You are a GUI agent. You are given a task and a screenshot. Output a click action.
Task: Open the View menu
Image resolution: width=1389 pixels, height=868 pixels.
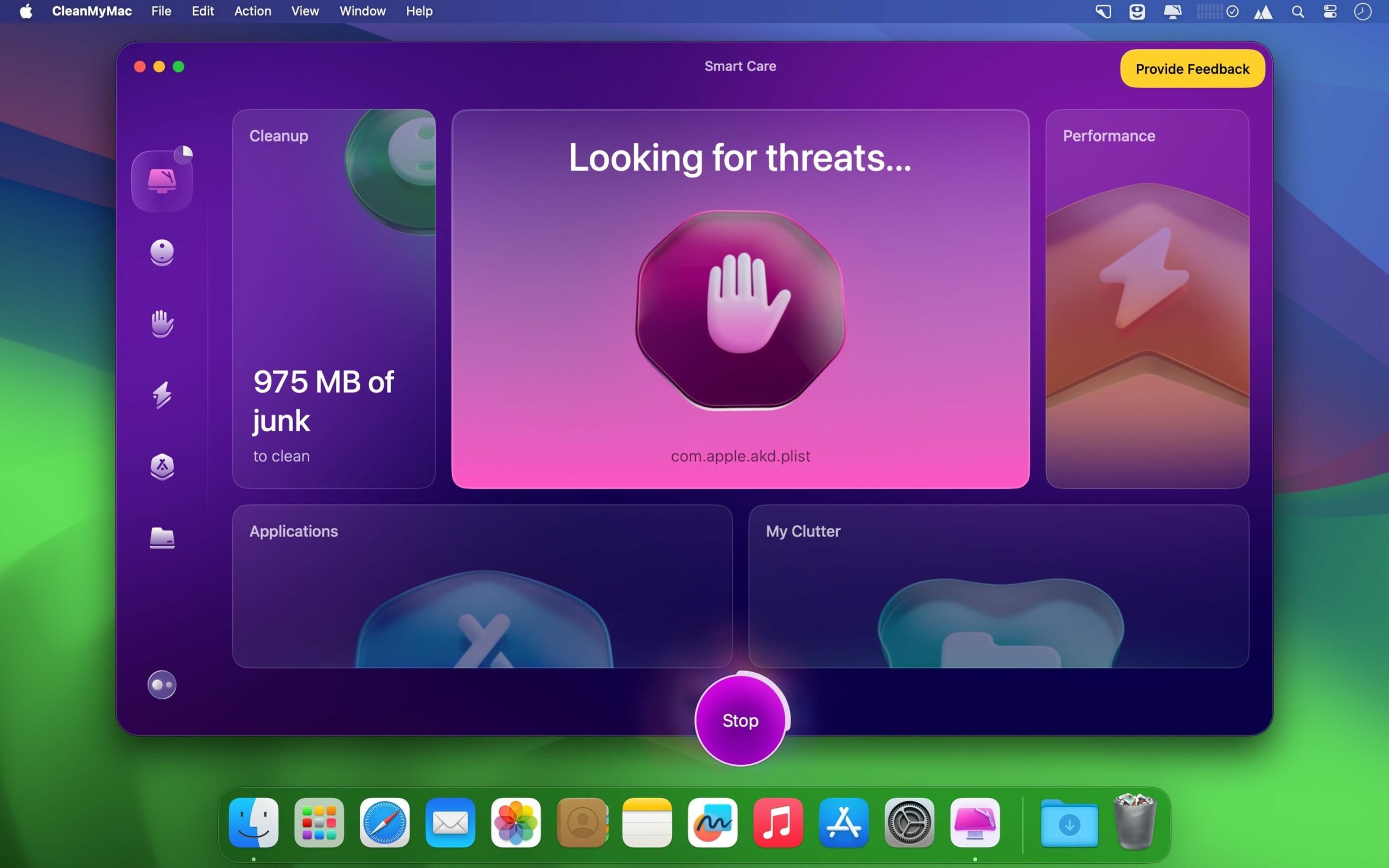coord(304,11)
